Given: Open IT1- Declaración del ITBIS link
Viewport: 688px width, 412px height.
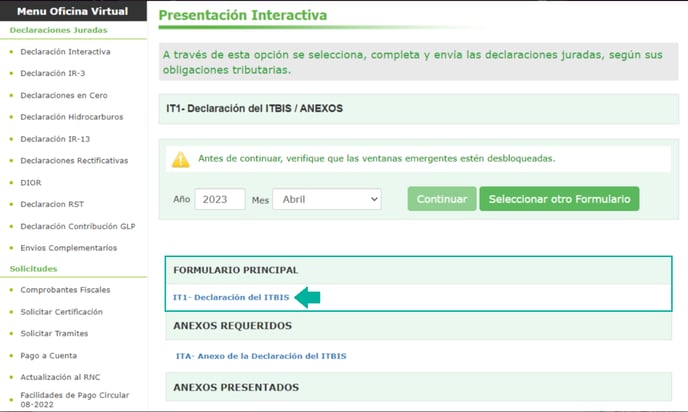Looking at the screenshot, I should click(231, 297).
